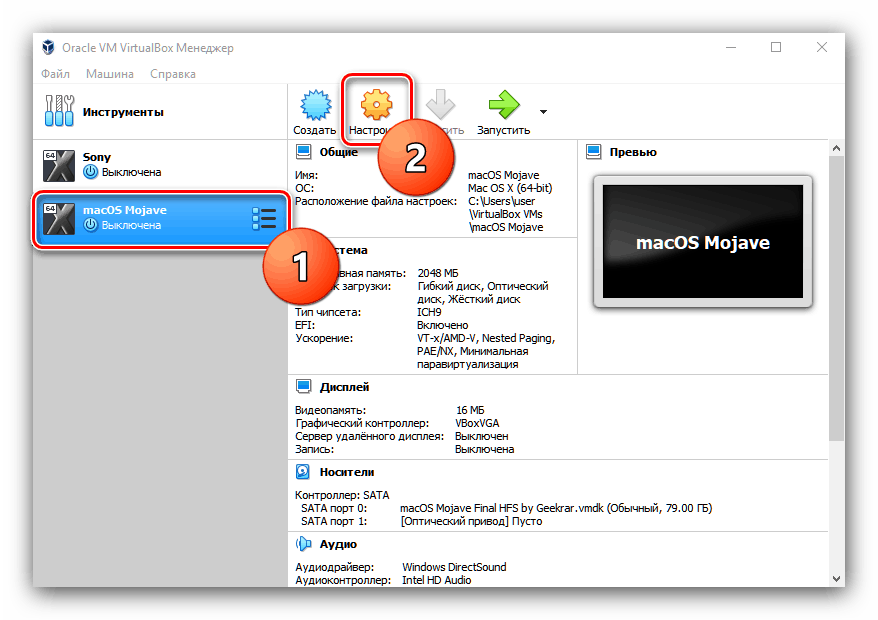Click the 16 МБ video memory value
Viewport: 878px width, 620px height.
tap(470, 411)
